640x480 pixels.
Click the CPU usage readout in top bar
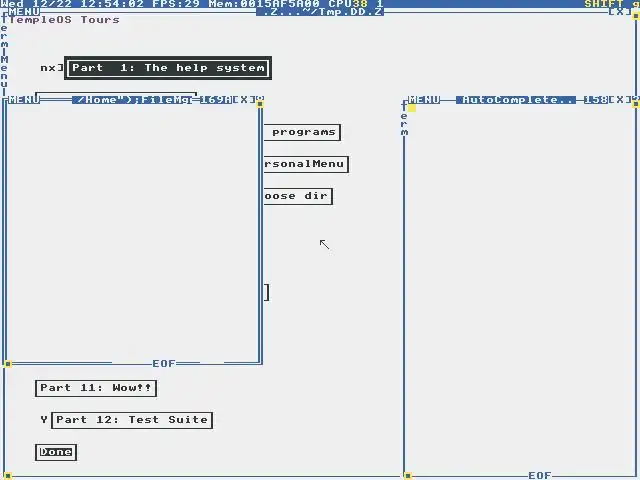[356, 4]
